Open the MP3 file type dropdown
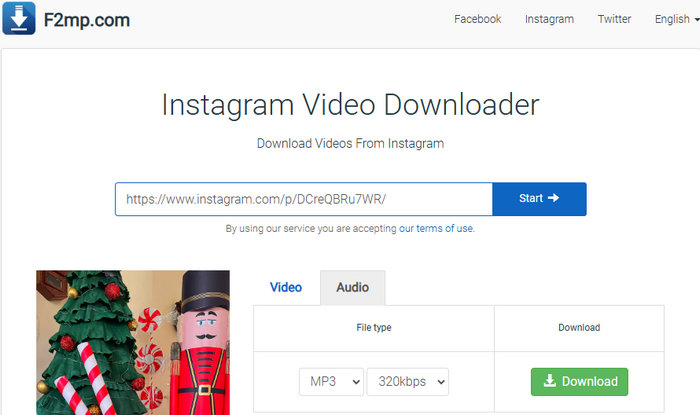This screenshot has height=415, width=700. [x=331, y=382]
